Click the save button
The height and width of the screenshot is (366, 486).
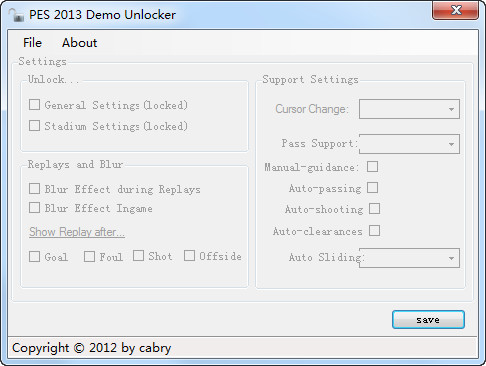(x=428, y=320)
